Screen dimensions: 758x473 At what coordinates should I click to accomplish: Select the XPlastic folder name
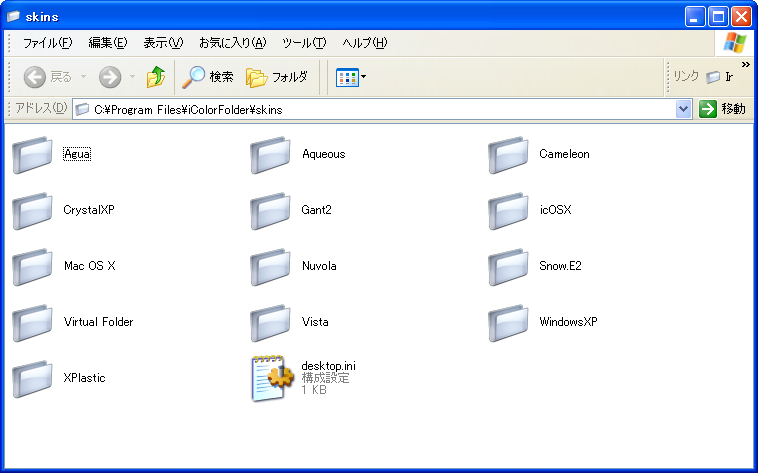pos(85,378)
